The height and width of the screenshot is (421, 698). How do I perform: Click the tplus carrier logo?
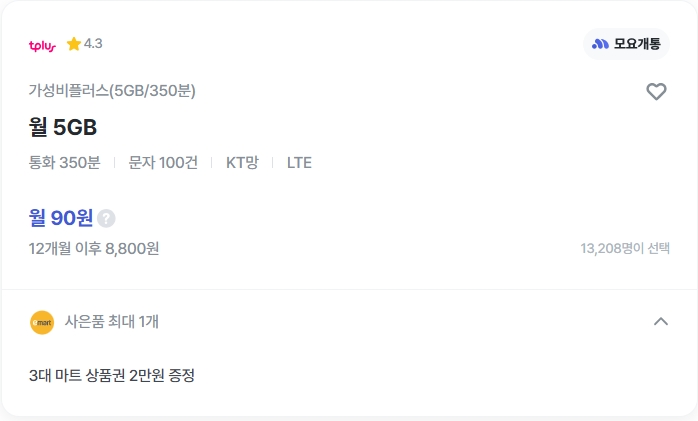pyautogui.click(x=42, y=45)
